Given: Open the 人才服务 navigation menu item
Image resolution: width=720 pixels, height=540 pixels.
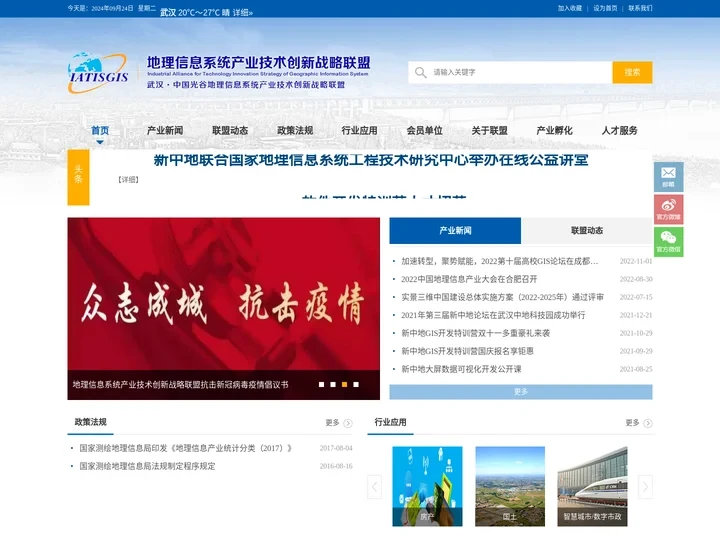Looking at the screenshot, I should coord(619,130).
